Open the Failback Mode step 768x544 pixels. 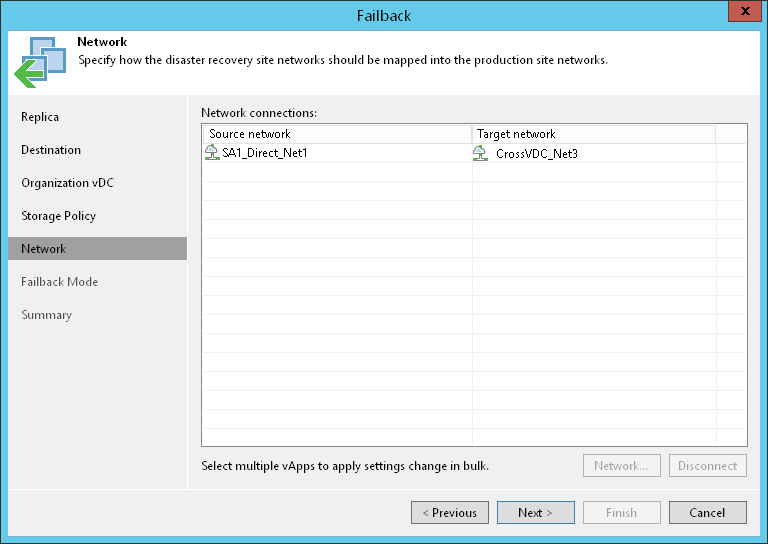click(59, 282)
